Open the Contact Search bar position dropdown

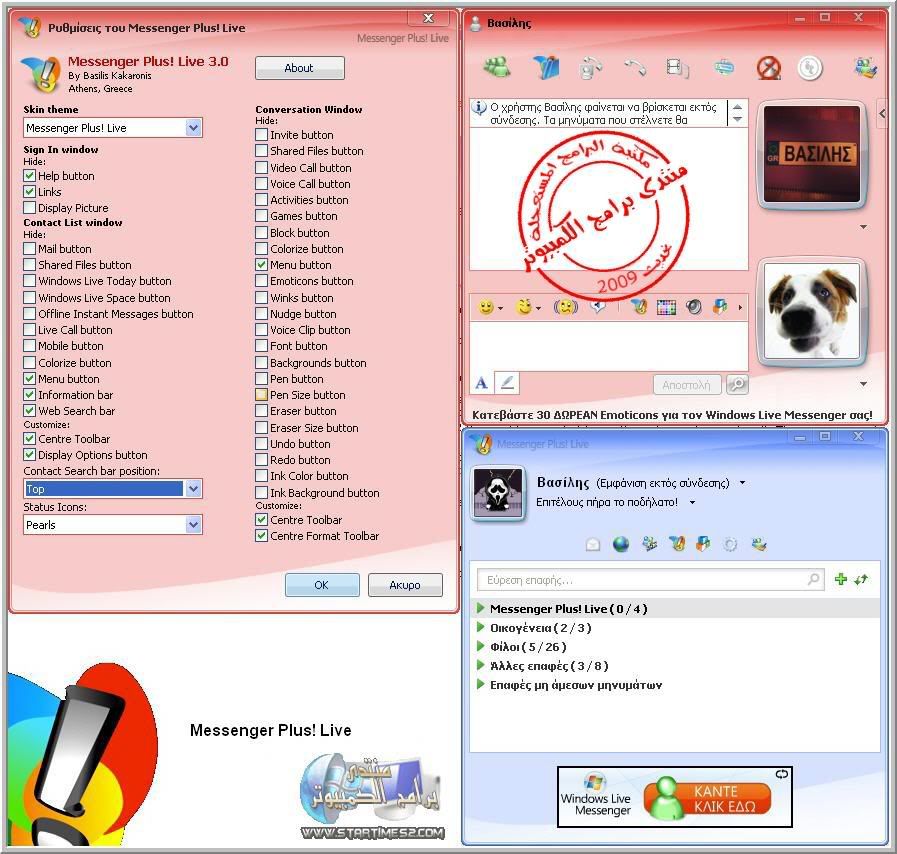coord(193,488)
